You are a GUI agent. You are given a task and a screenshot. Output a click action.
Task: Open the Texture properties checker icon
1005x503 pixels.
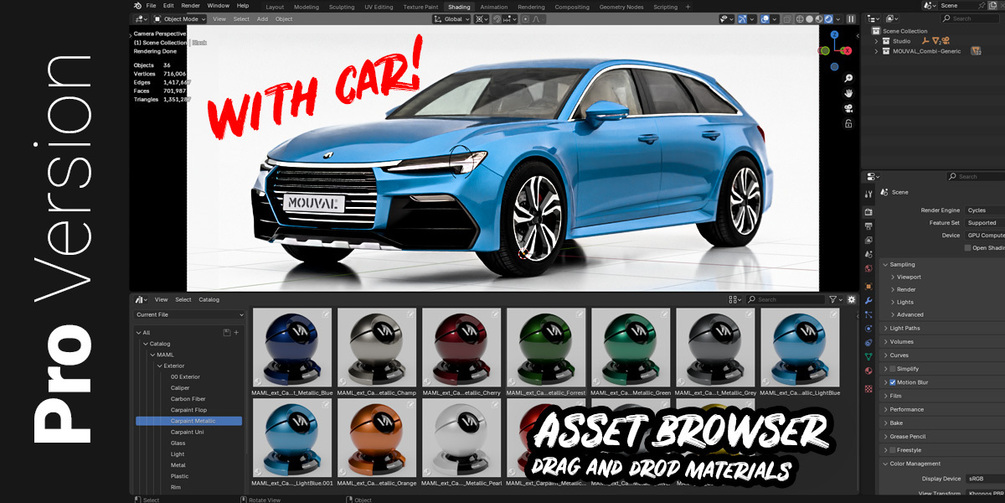868,388
